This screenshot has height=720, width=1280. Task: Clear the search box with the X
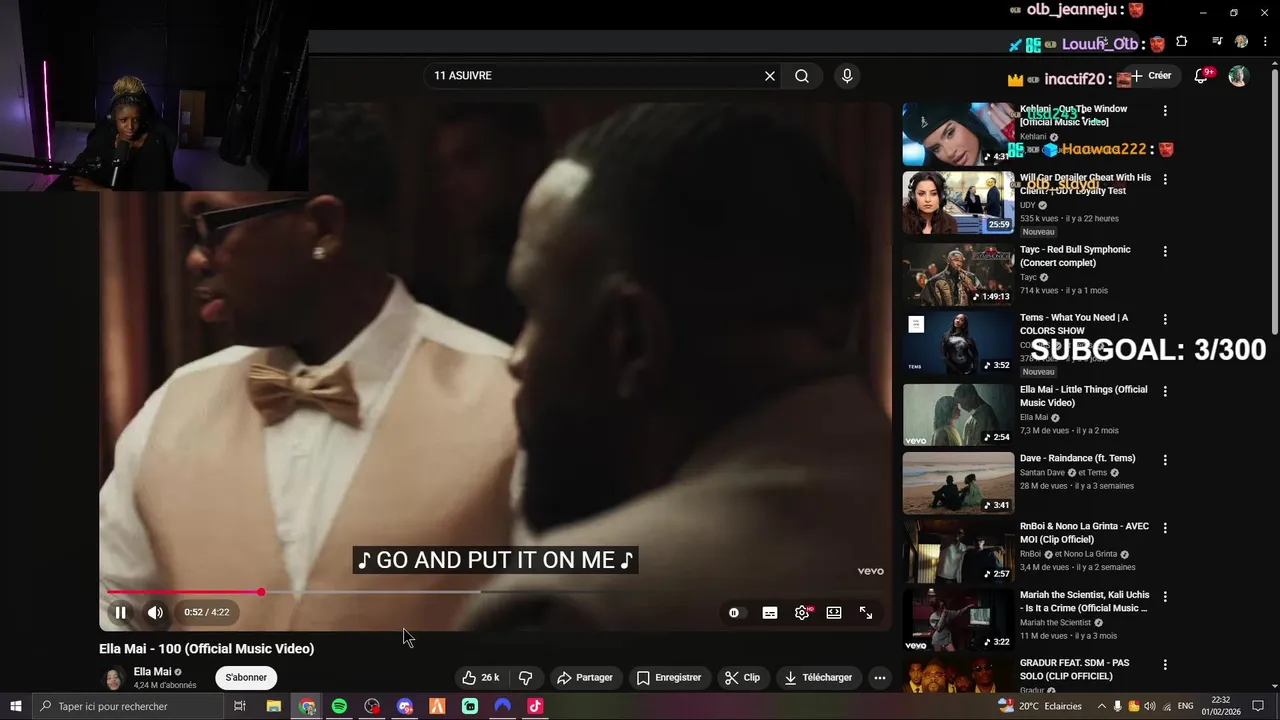coord(770,76)
